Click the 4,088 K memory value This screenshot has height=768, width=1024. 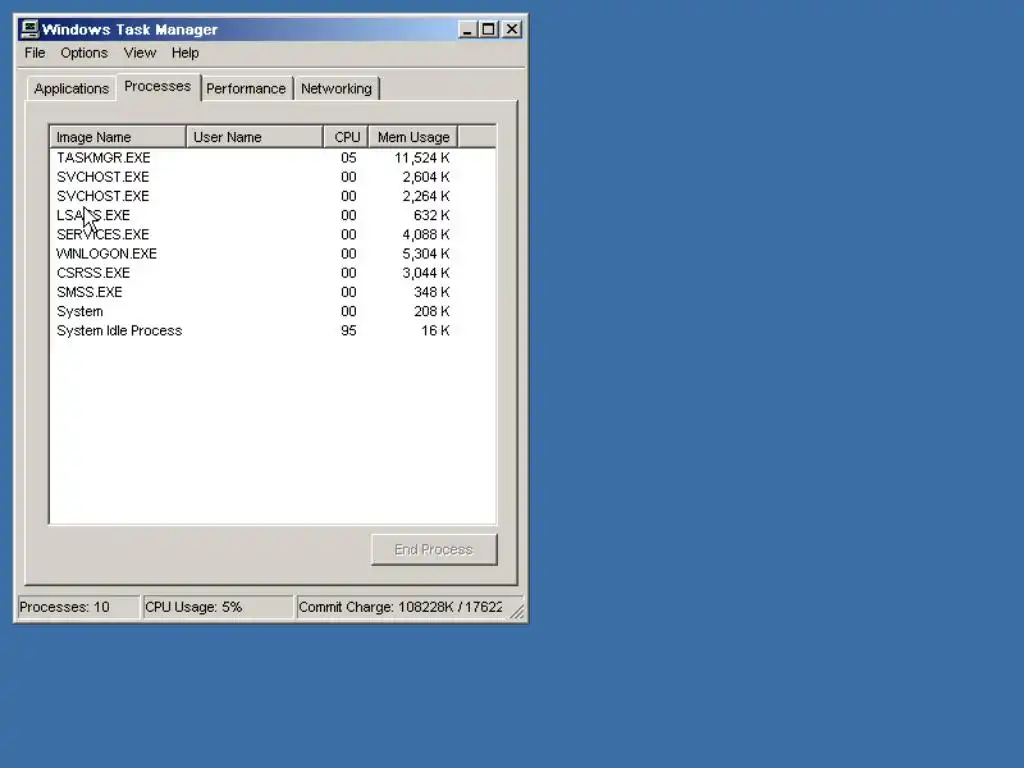[426, 234]
